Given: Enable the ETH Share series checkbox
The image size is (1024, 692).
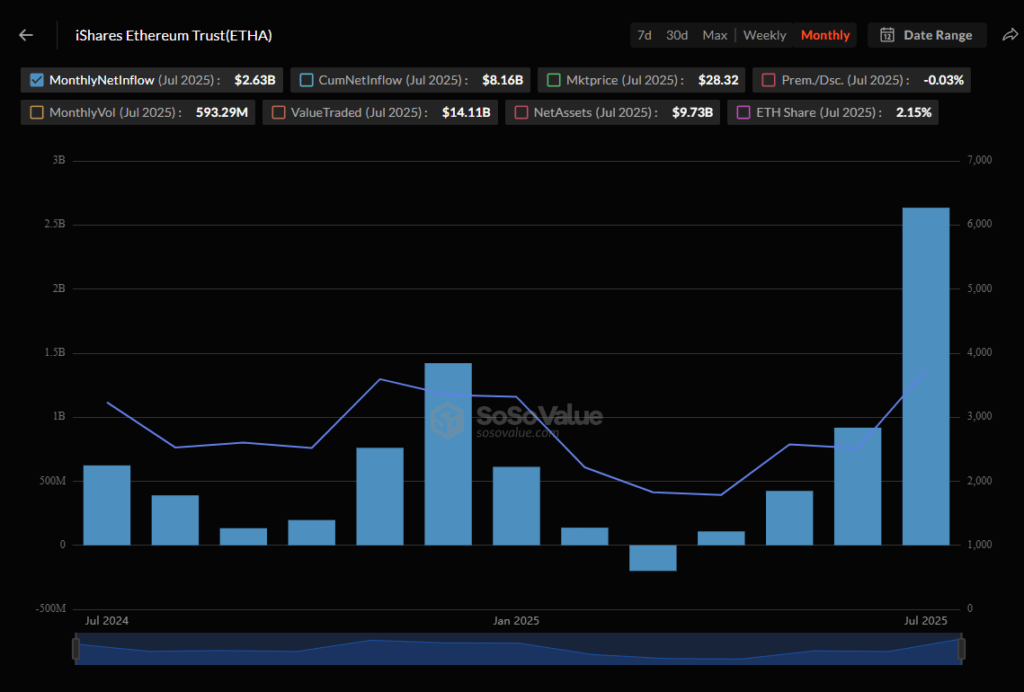Looking at the screenshot, I should (743, 112).
